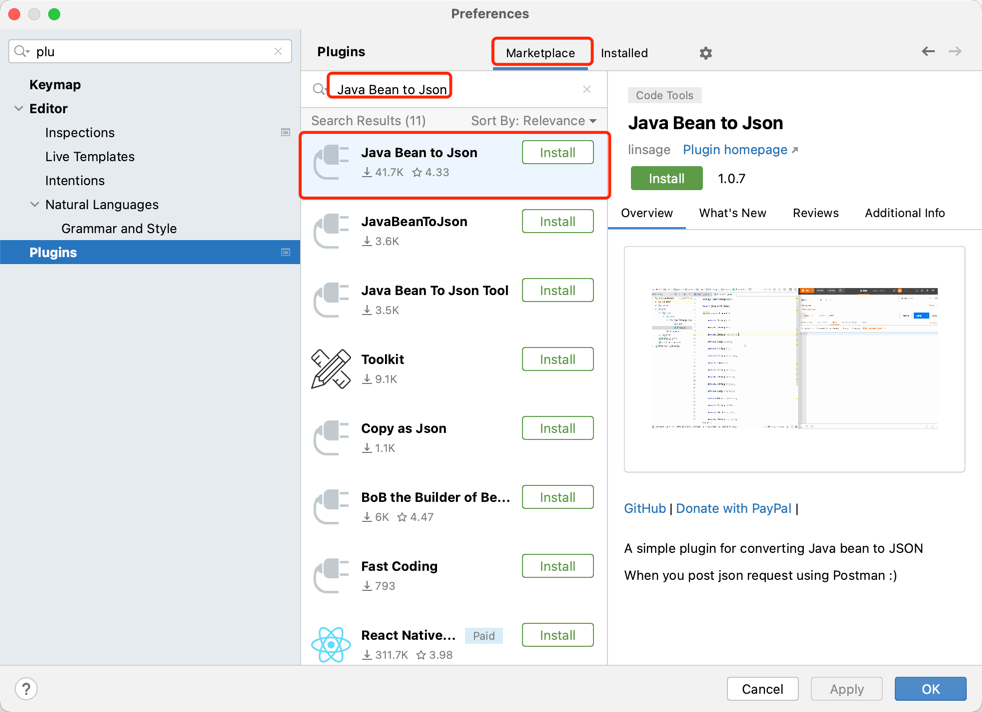Viewport: 982px width, 712px height.
Task: Click the Apply button
Action: coord(846,689)
